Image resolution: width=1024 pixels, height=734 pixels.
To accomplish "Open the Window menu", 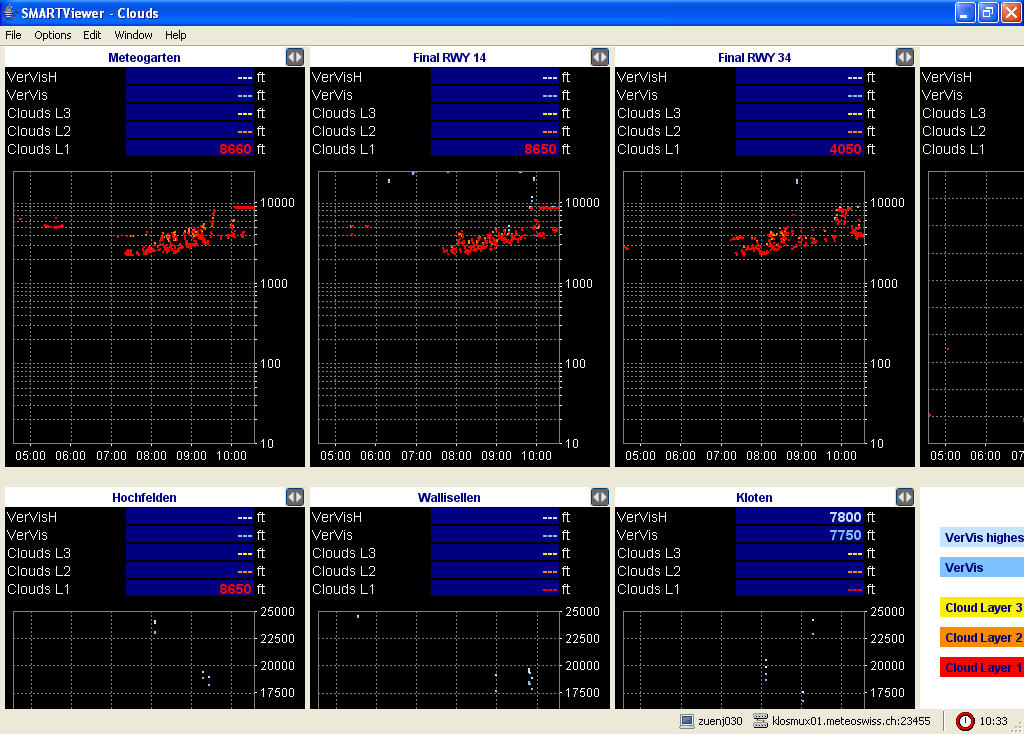I will [x=133, y=35].
